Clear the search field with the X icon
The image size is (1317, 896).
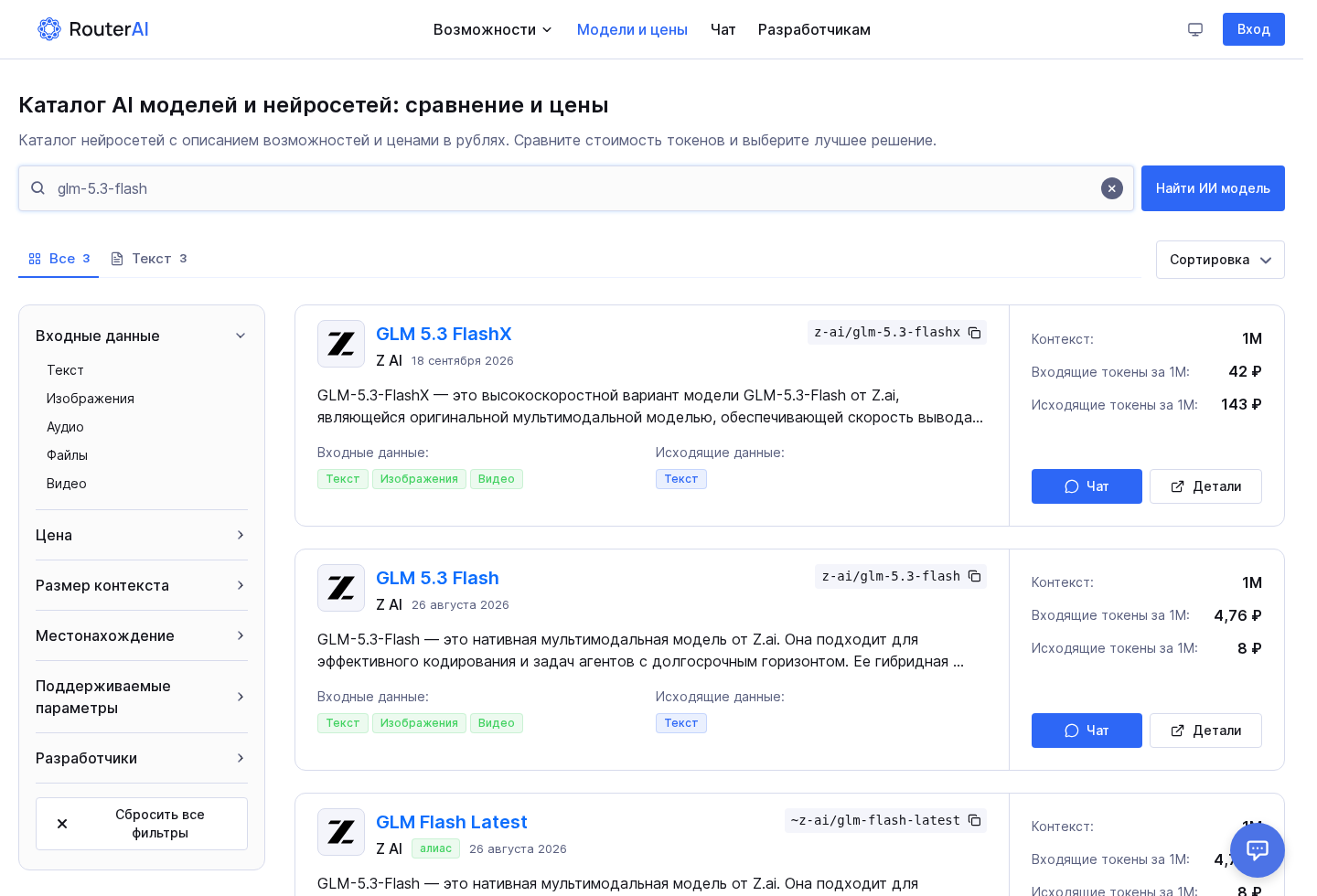point(1112,188)
